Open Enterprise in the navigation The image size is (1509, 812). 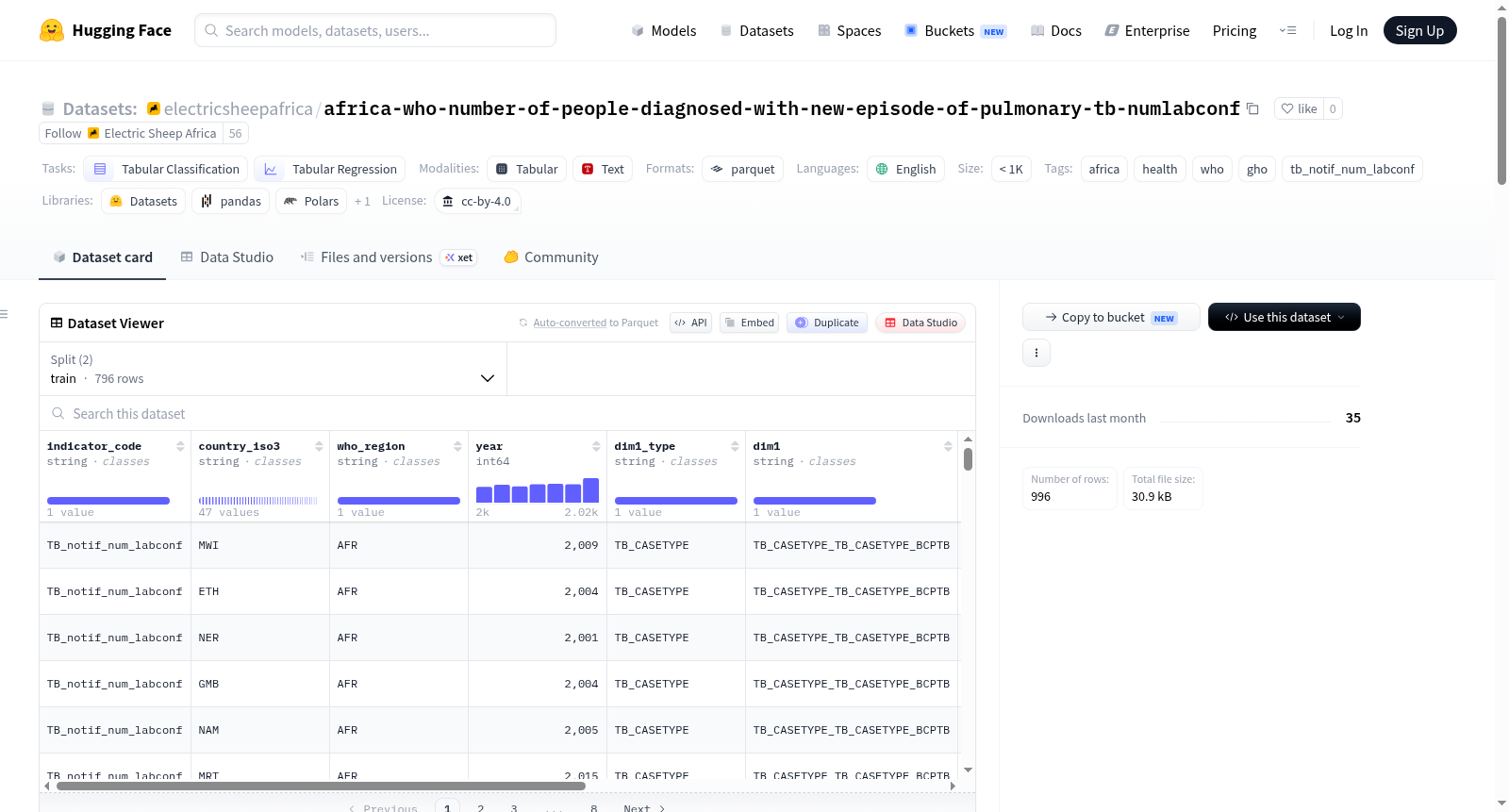(1147, 30)
